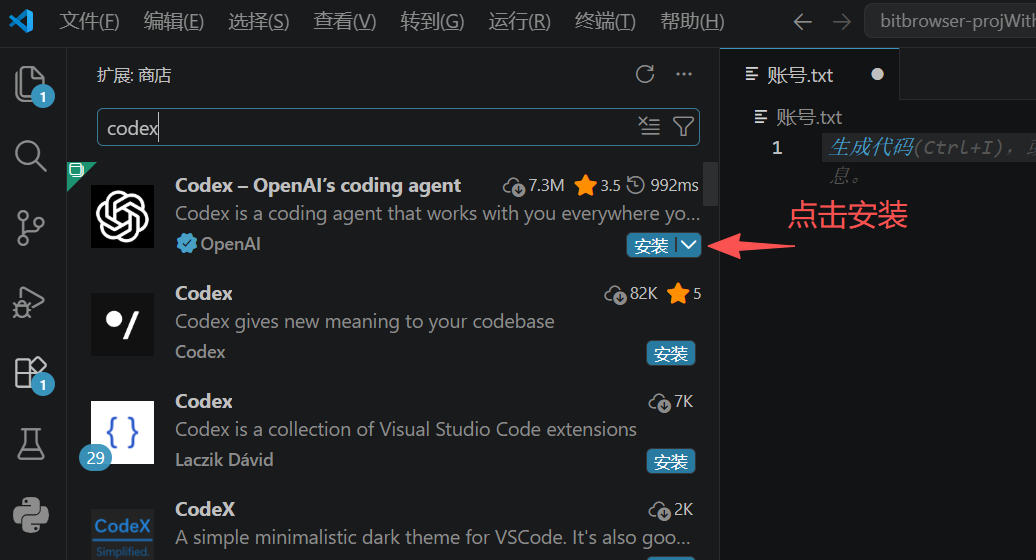Click the 生成代码 hint text in editor
Viewport: 1036px width, 560px height.
[871, 147]
